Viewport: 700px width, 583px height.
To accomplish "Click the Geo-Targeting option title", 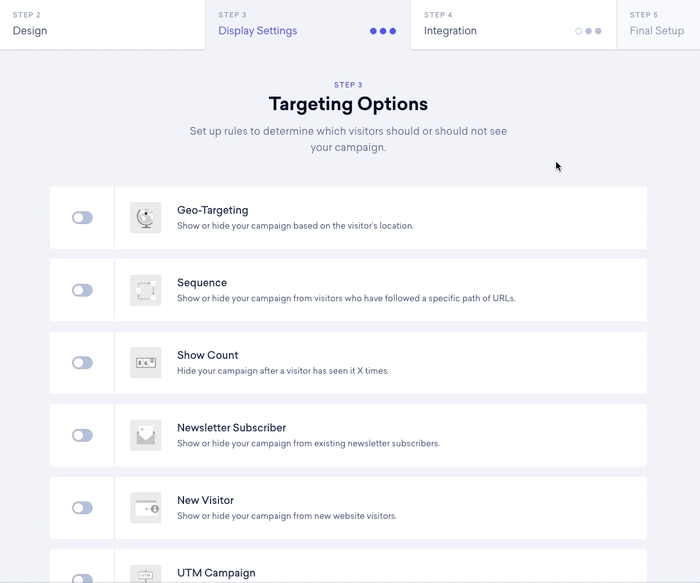I will click(213, 210).
